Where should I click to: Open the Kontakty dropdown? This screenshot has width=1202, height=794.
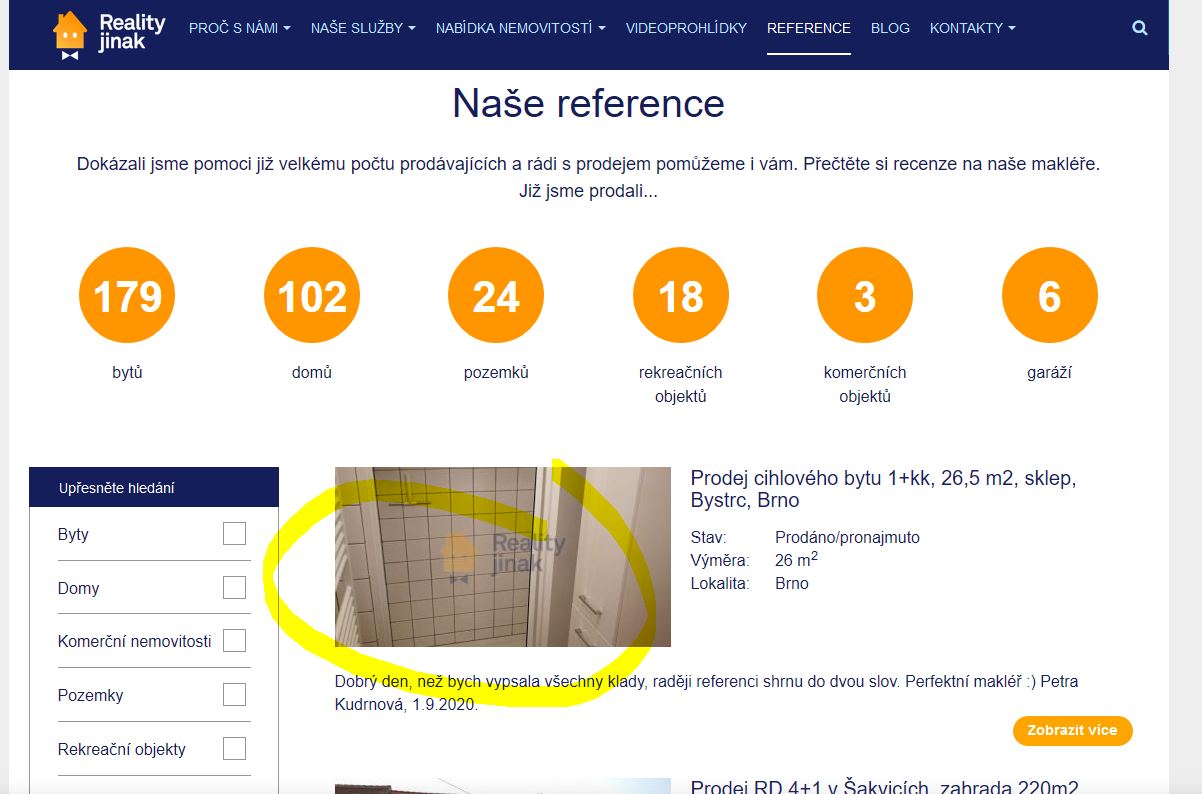(x=972, y=28)
